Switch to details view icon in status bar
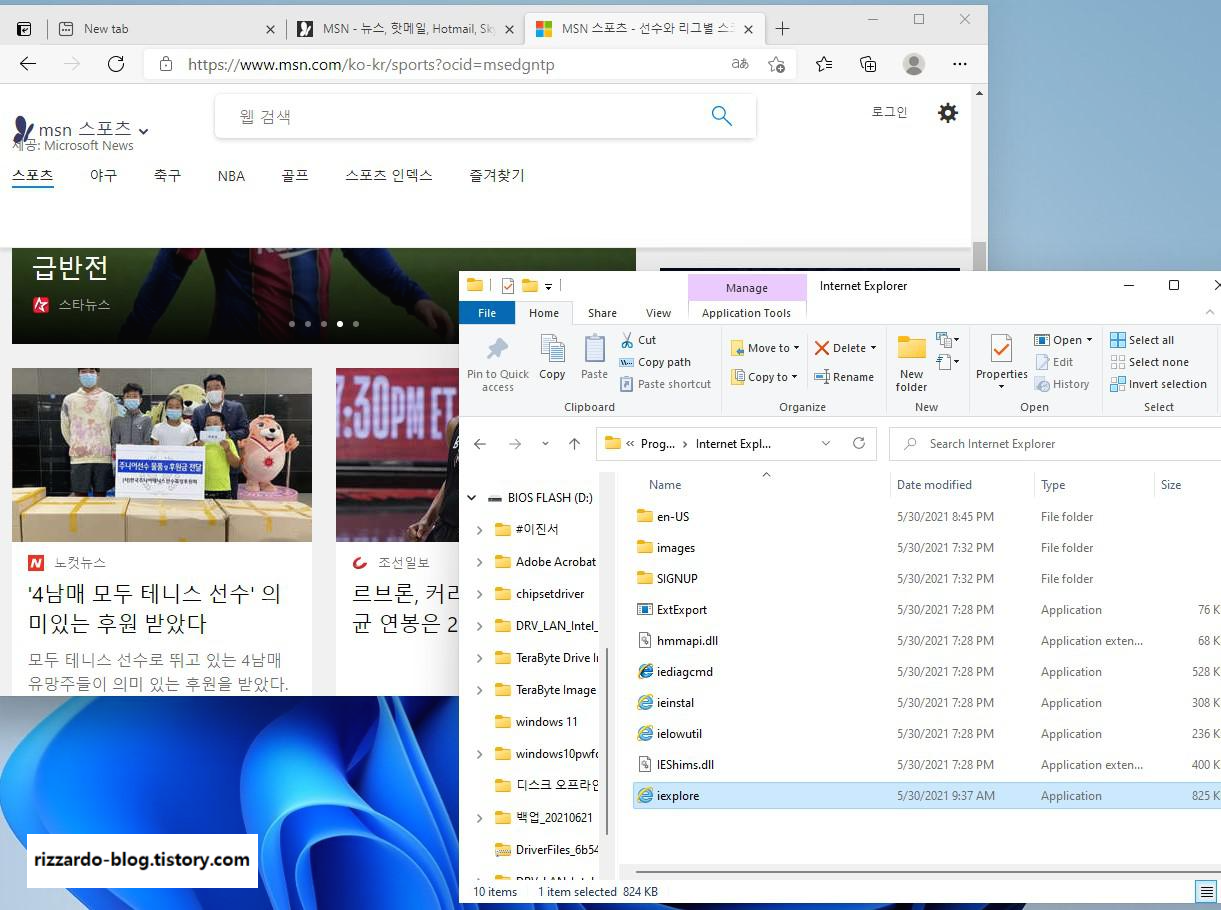The image size is (1221, 910). (1206, 891)
